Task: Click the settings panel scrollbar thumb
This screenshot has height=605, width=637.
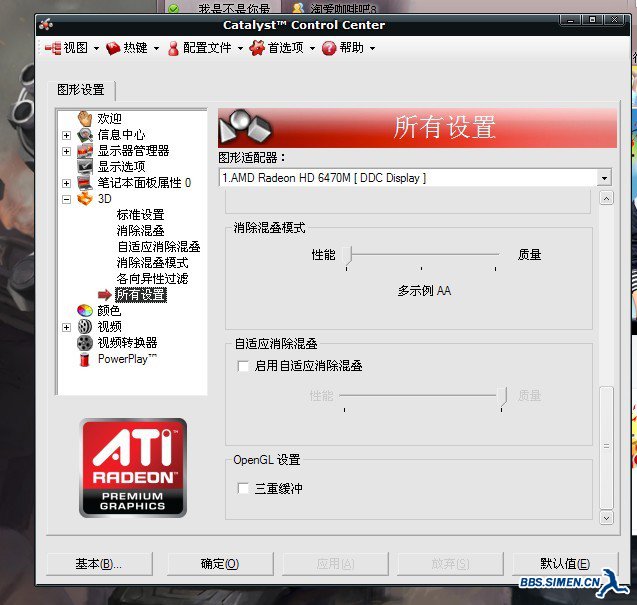Action: (x=606, y=447)
